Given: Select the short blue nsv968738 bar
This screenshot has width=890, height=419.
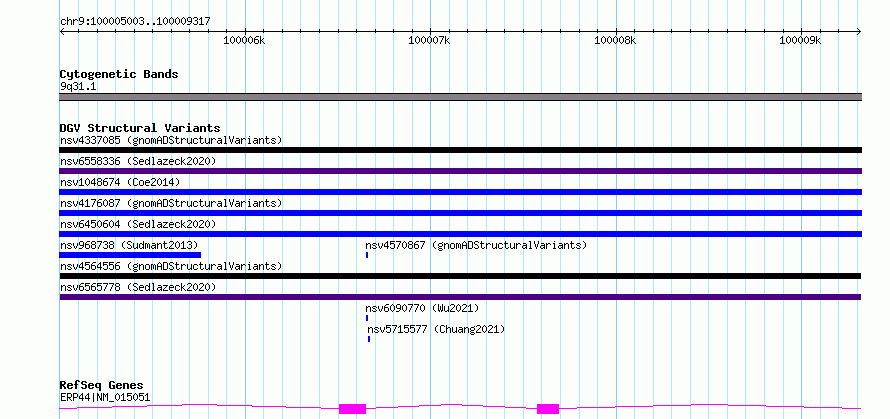Looking at the screenshot, I should click(x=130, y=255).
